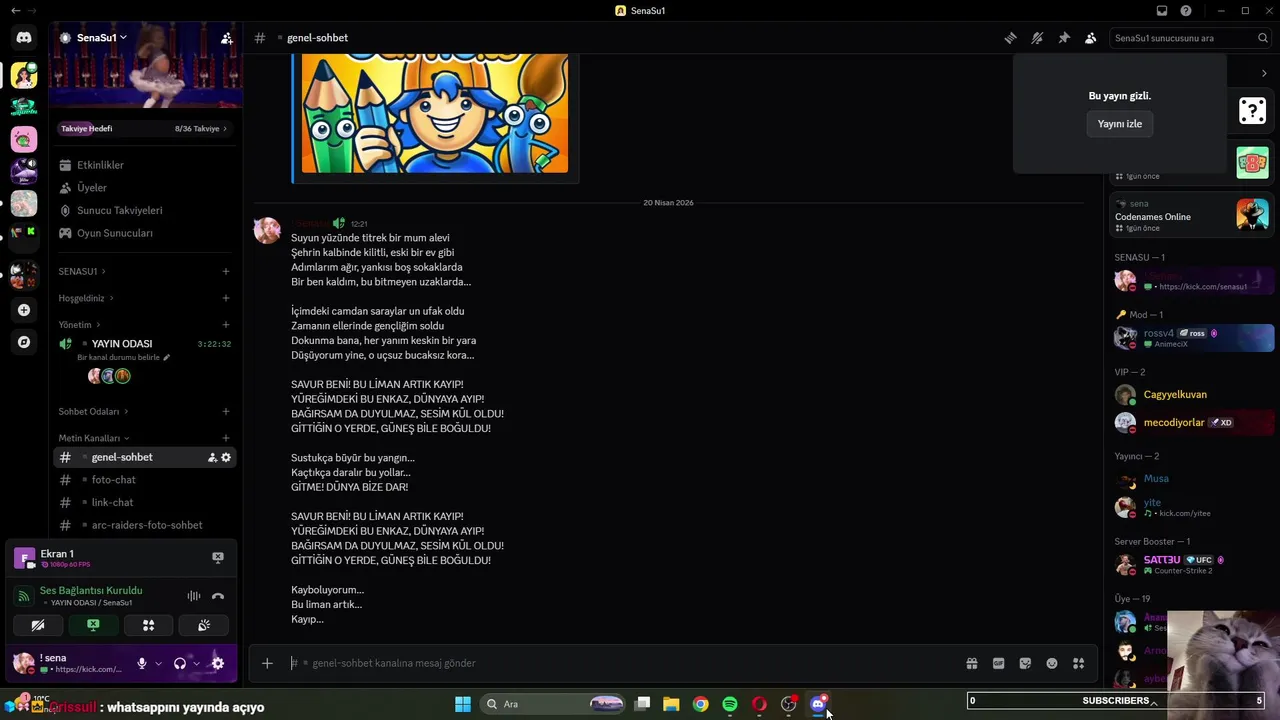Screen dimensions: 1280x720
Task: Collapse the Yönetim category
Action: (79, 325)
